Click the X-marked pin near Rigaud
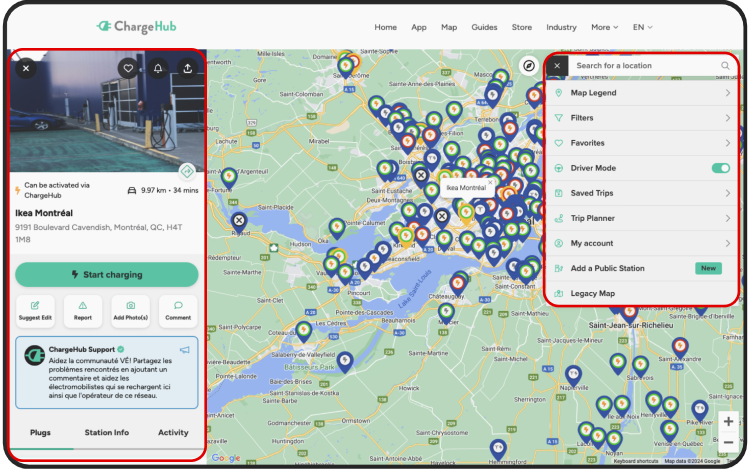The height and width of the screenshot is (469, 750). [239, 222]
